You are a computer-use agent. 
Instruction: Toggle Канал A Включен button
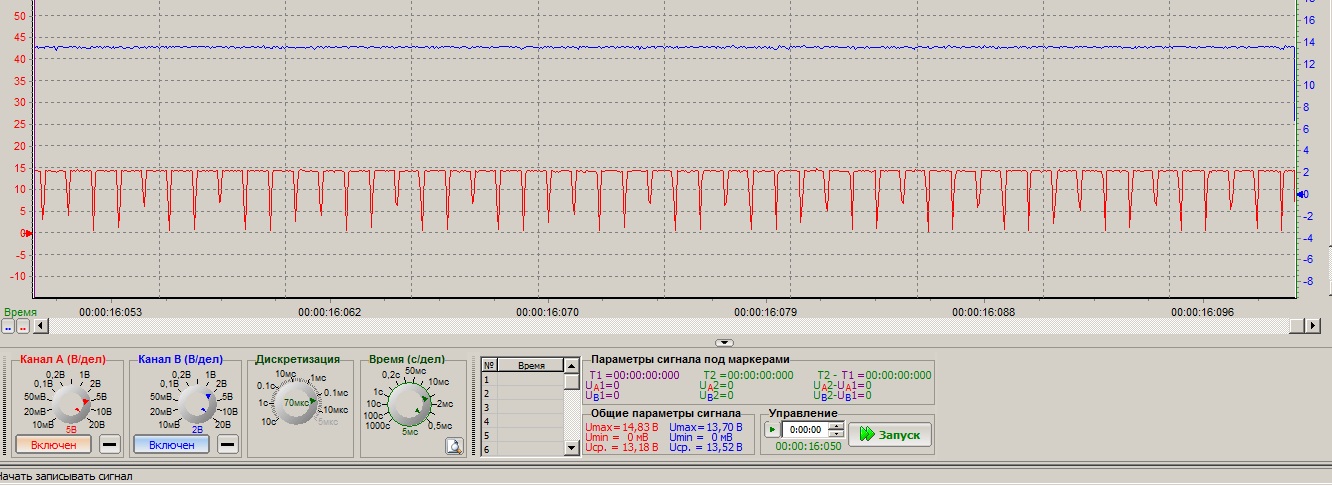coord(53,444)
